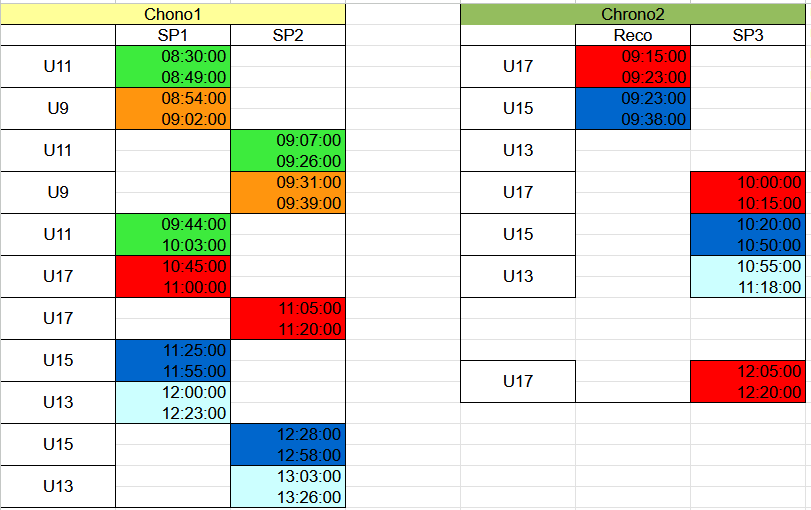Select the light blue 12:23:00 cell

click(x=173, y=413)
